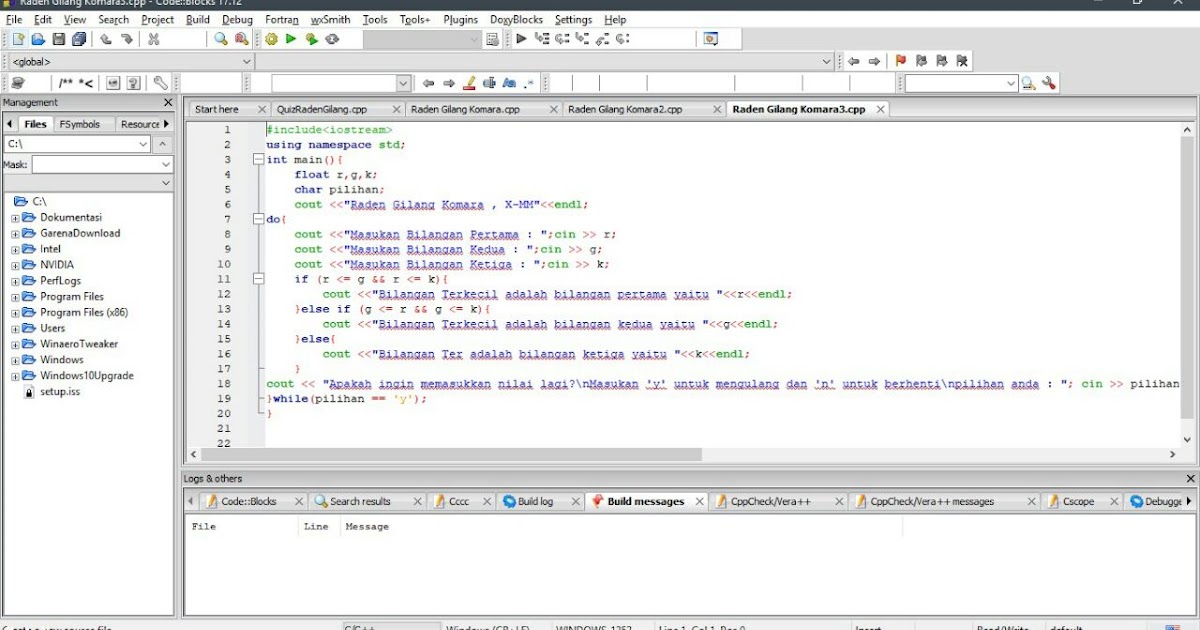
Task: Open DoxyBlocks wrench settings icon
Action: (x=161, y=83)
